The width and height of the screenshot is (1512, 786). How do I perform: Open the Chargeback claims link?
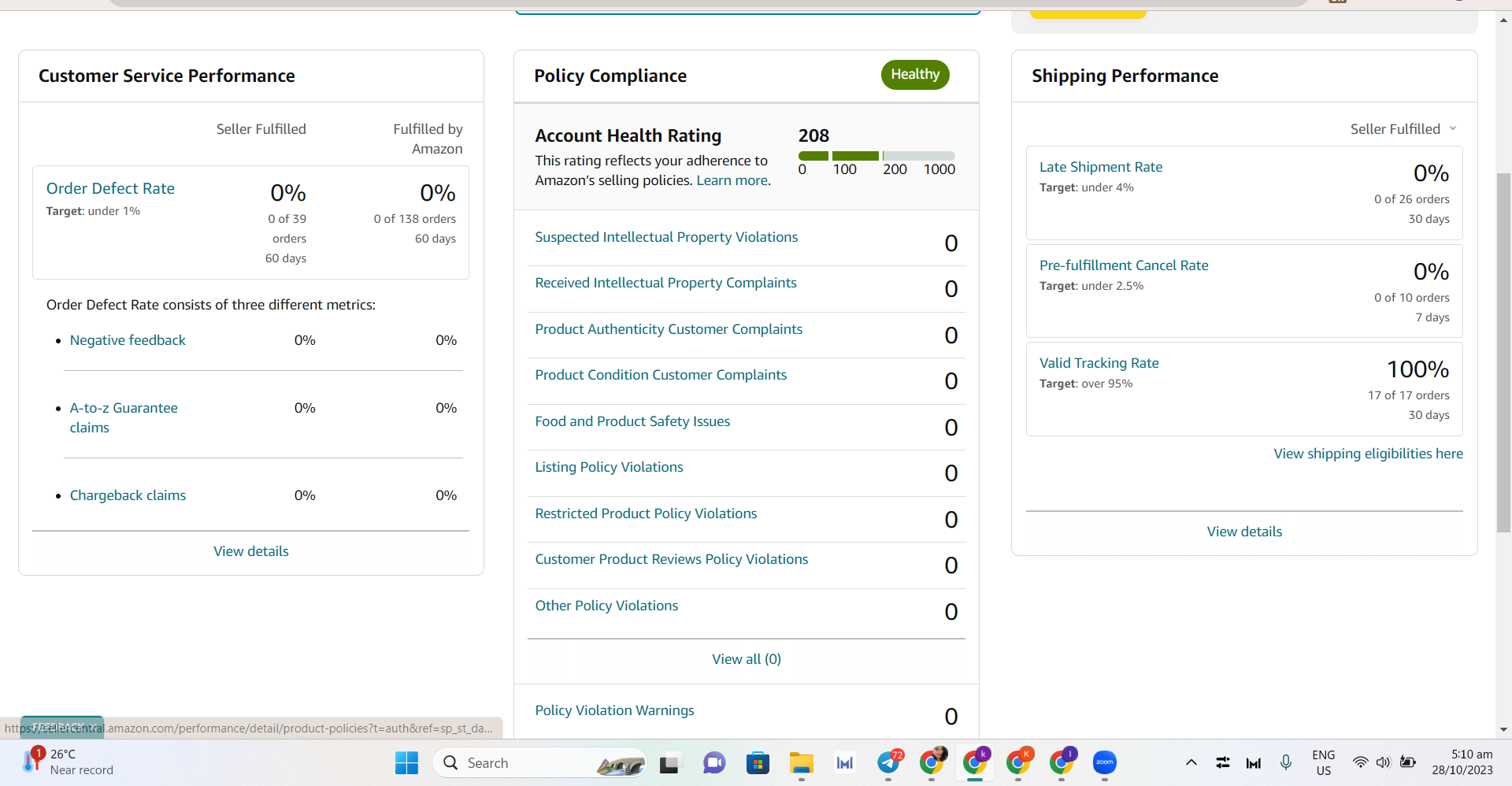click(x=128, y=495)
